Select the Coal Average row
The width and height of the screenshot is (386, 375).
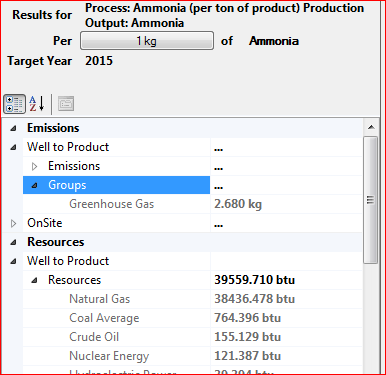tap(192, 318)
